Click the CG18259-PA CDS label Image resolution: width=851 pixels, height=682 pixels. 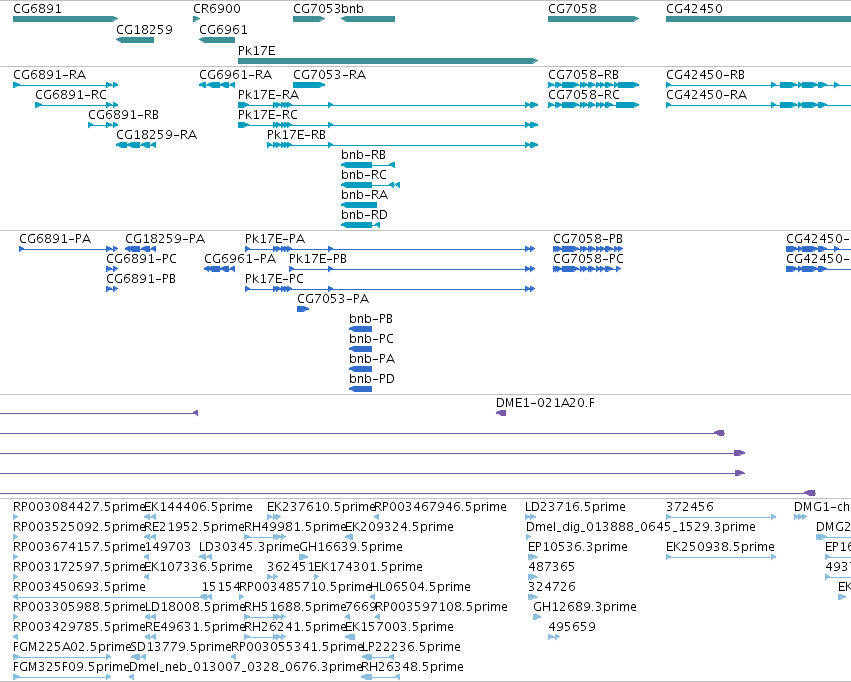[165, 239]
